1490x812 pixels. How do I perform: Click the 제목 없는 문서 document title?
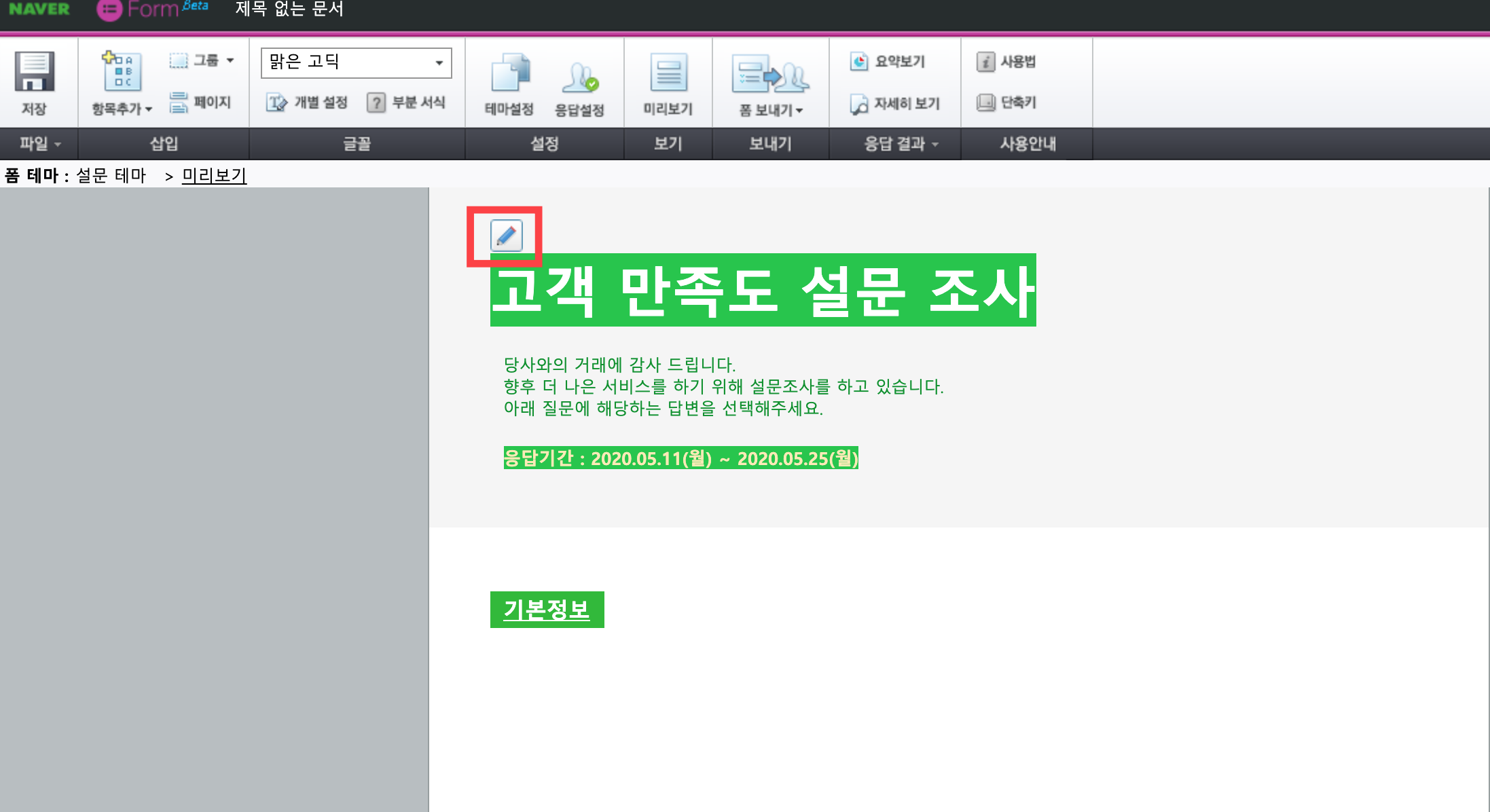coord(290,10)
